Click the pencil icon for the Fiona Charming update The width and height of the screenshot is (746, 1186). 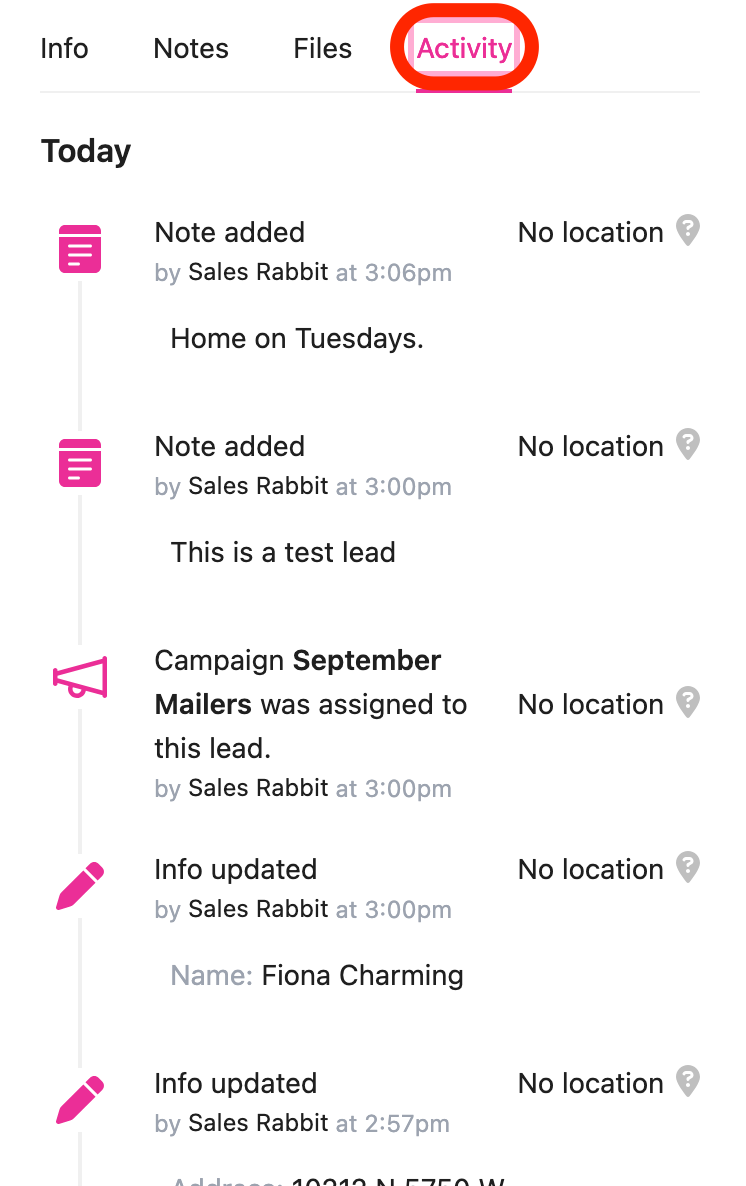click(x=80, y=885)
